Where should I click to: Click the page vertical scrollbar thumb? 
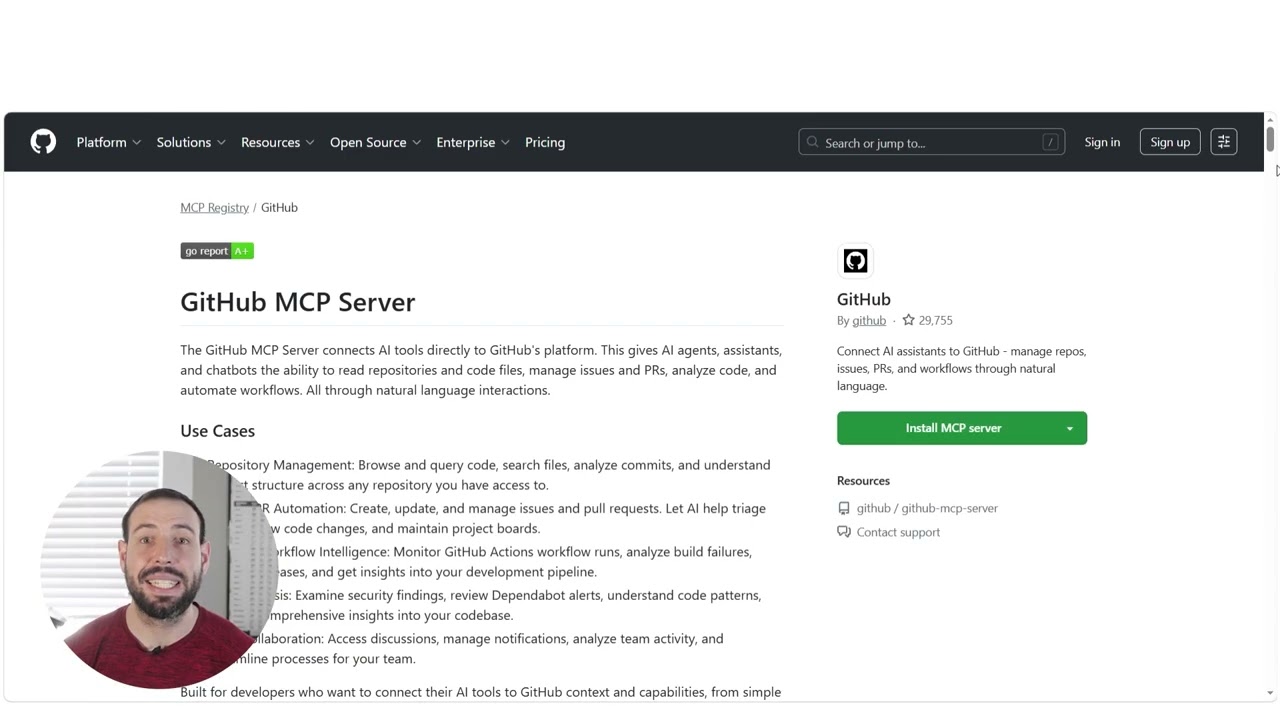pyautogui.click(x=1270, y=139)
